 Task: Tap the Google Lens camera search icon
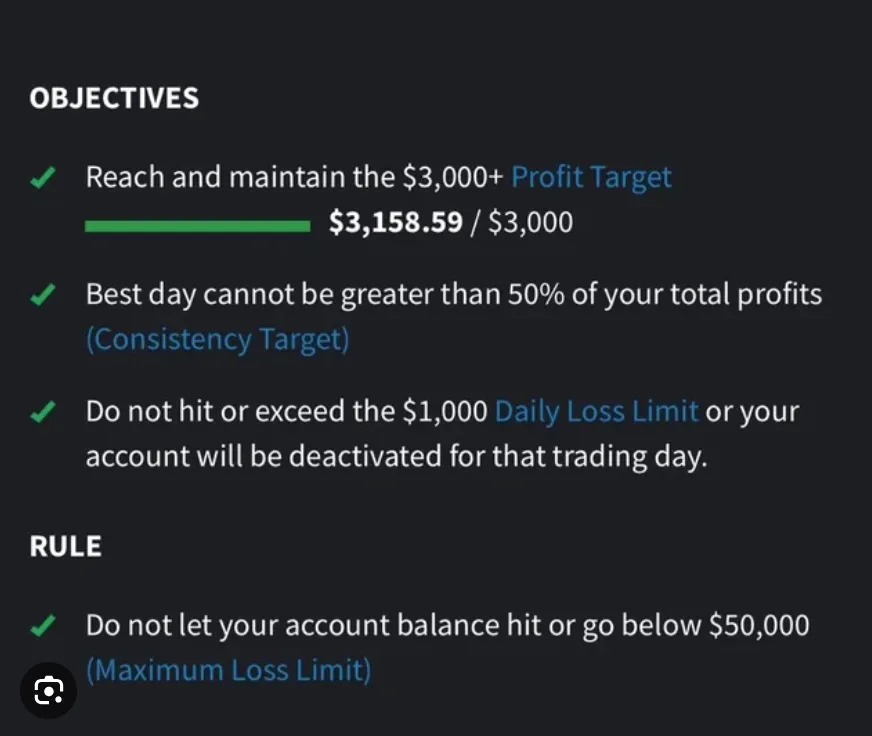48,690
